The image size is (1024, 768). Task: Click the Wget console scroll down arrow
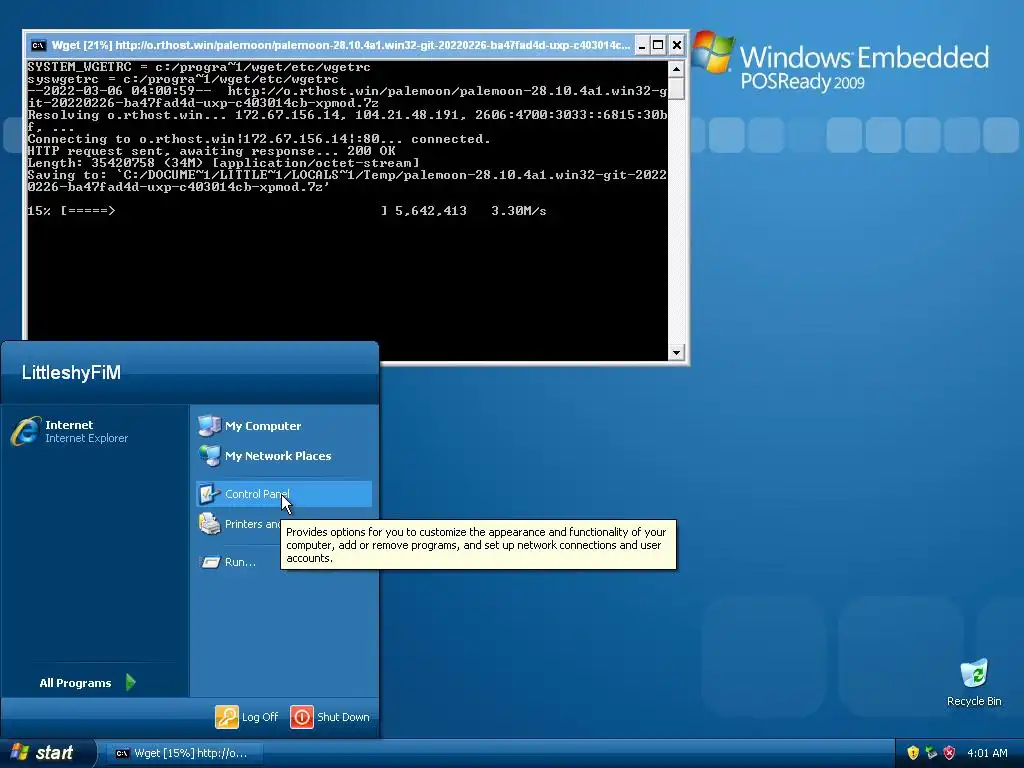(676, 352)
